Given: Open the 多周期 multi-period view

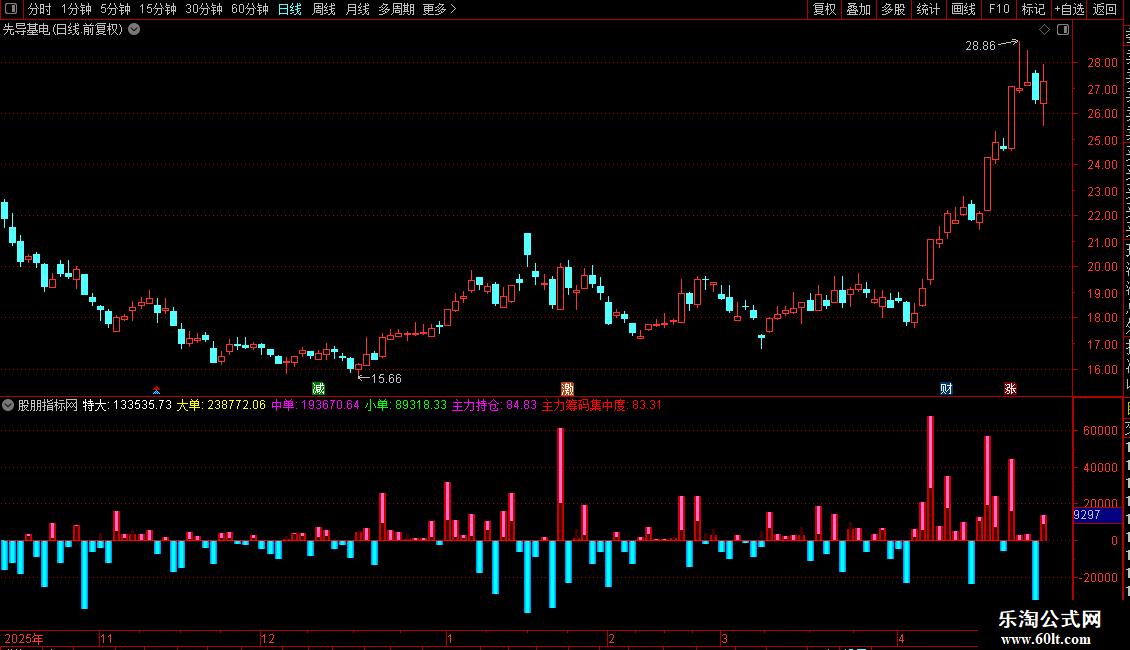Looking at the screenshot, I should (396, 9).
